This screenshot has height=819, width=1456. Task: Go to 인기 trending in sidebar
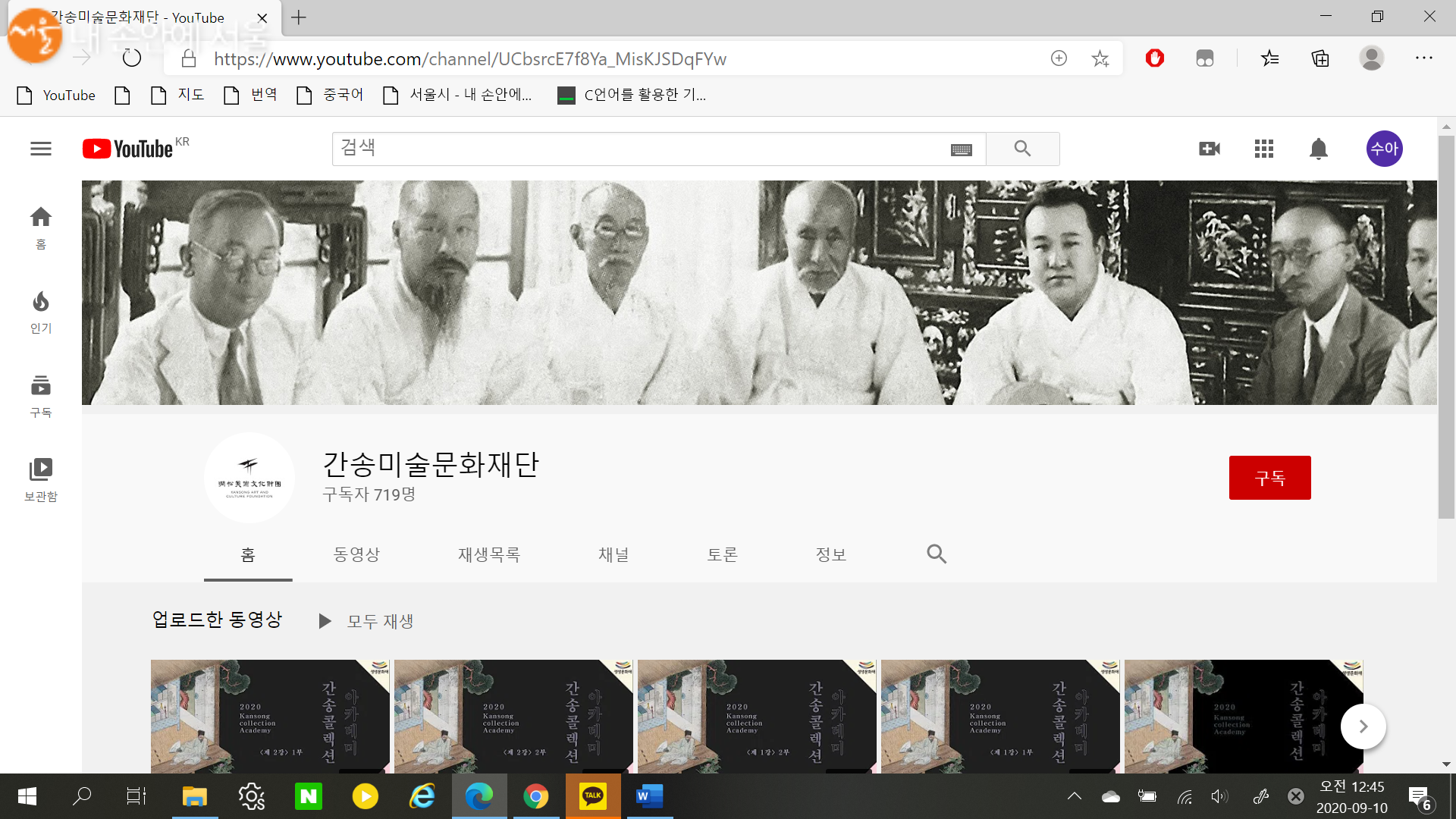(41, 311)
